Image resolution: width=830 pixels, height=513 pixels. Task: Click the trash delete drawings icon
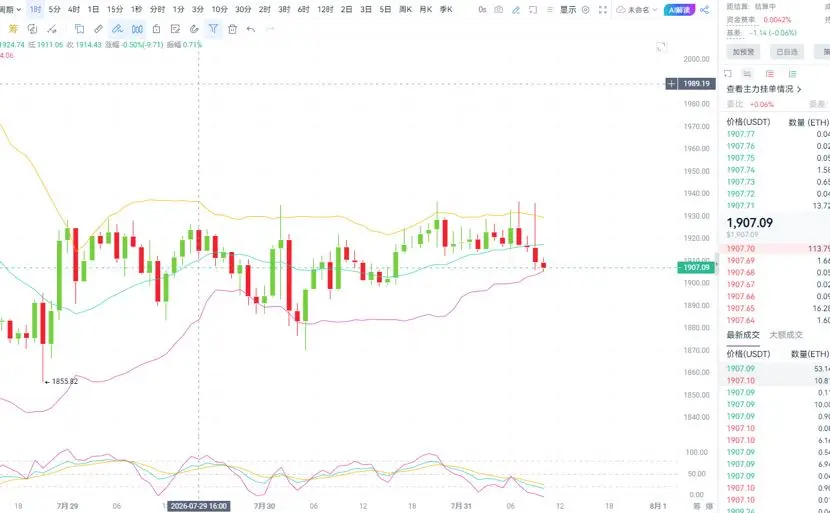[232, 29]
